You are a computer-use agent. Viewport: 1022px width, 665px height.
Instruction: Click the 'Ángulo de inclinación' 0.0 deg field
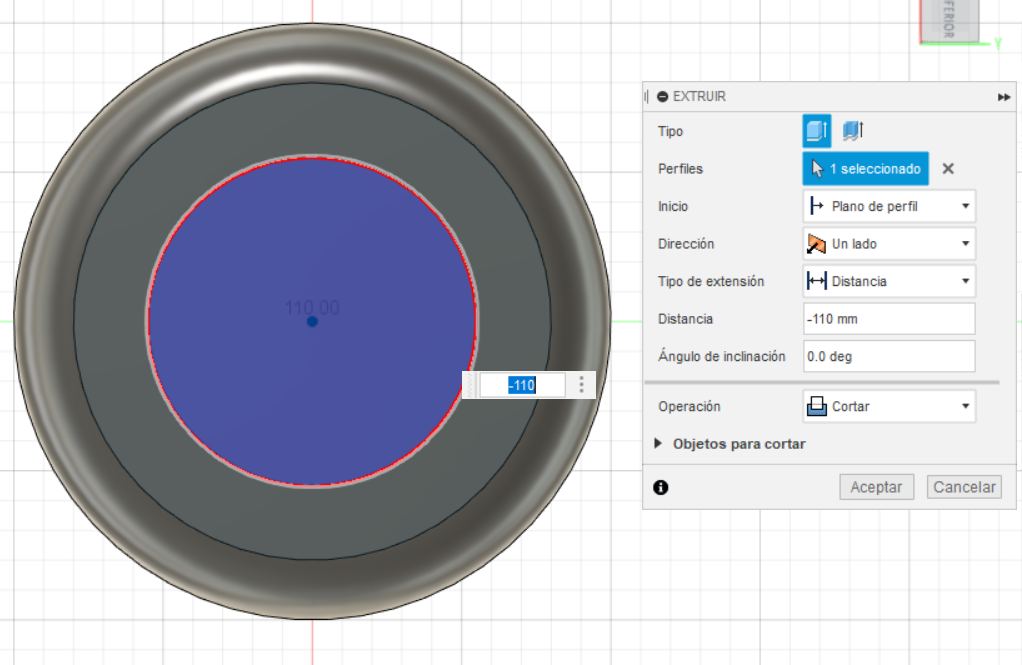888,357
